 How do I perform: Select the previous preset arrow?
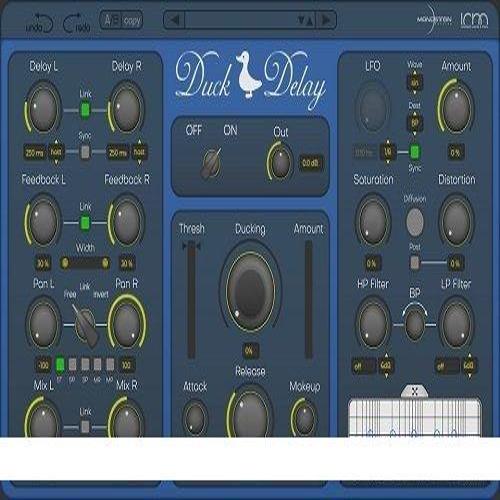[174, 20]
